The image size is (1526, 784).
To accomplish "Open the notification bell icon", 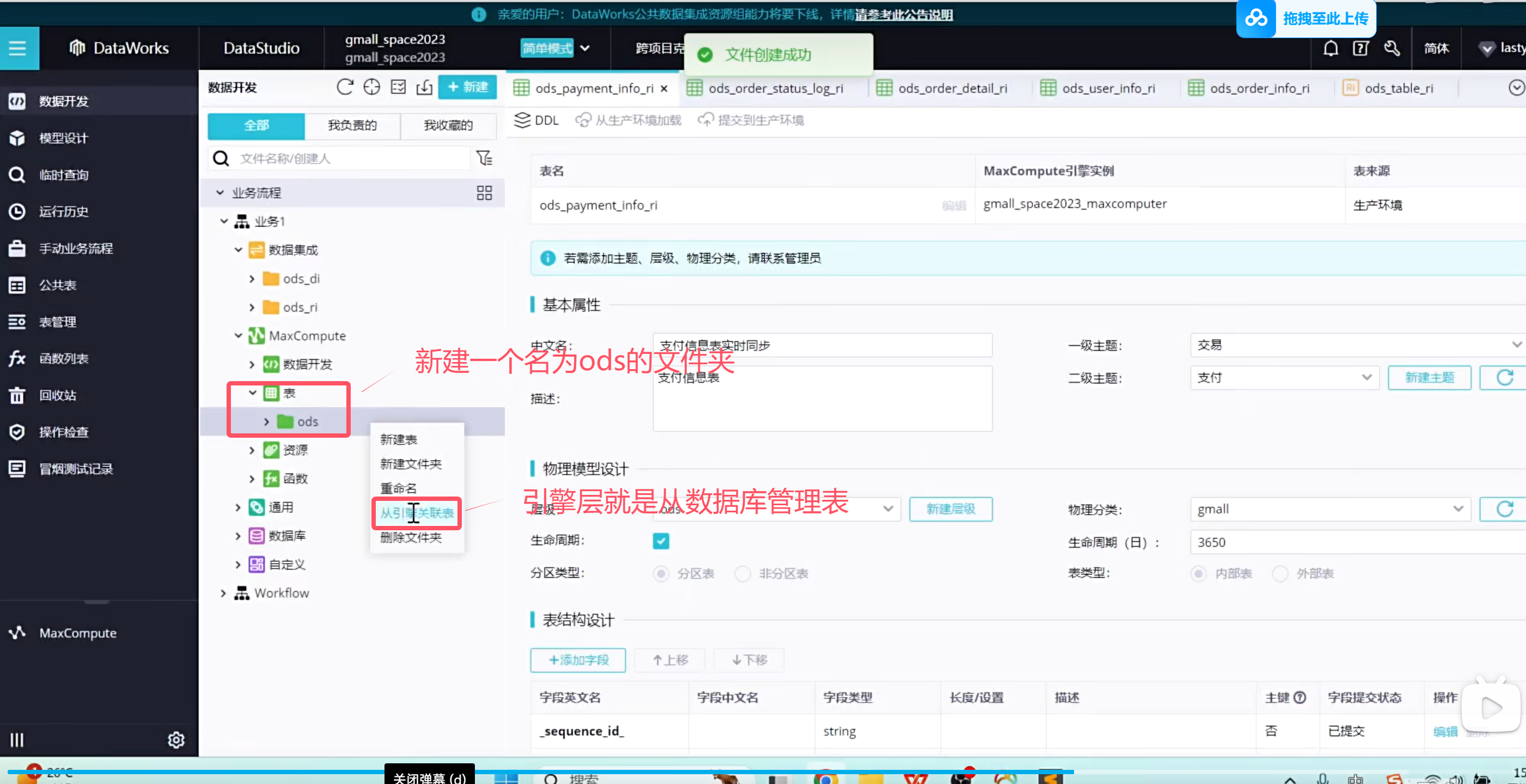I will (x=1330, y=48).
